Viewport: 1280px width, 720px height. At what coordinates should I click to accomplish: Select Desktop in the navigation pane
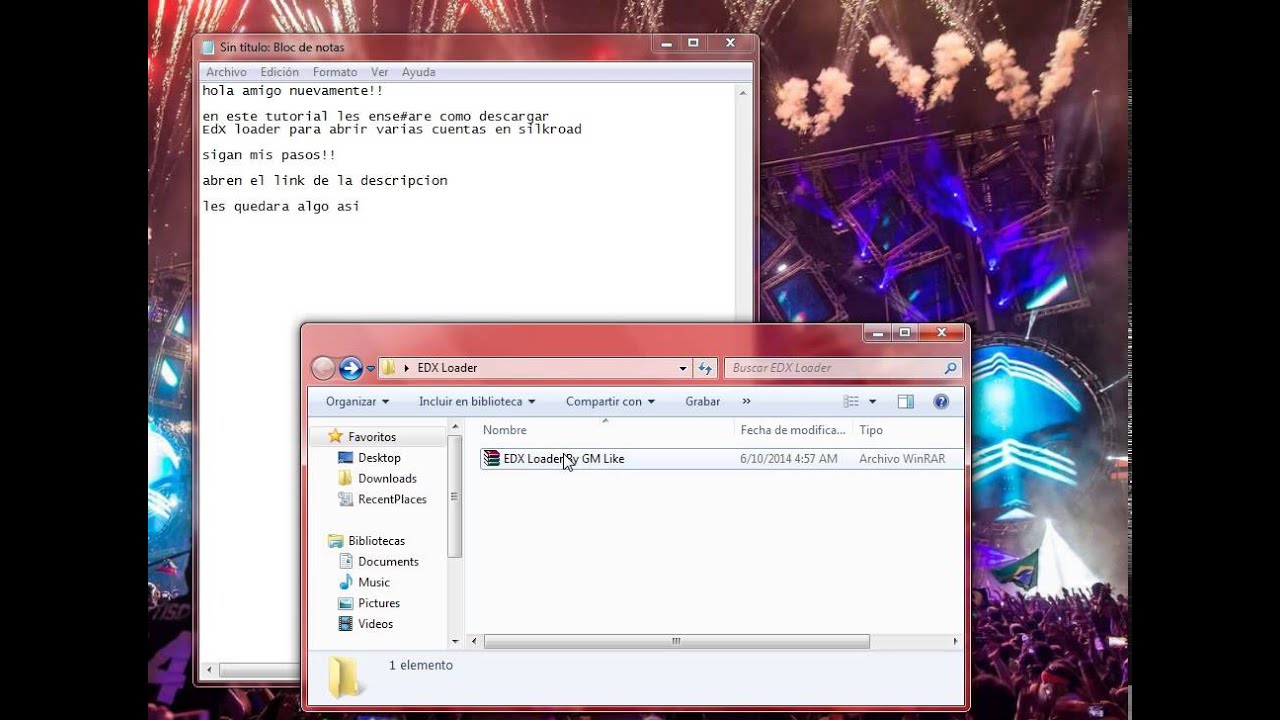click(x=379, y=458)
